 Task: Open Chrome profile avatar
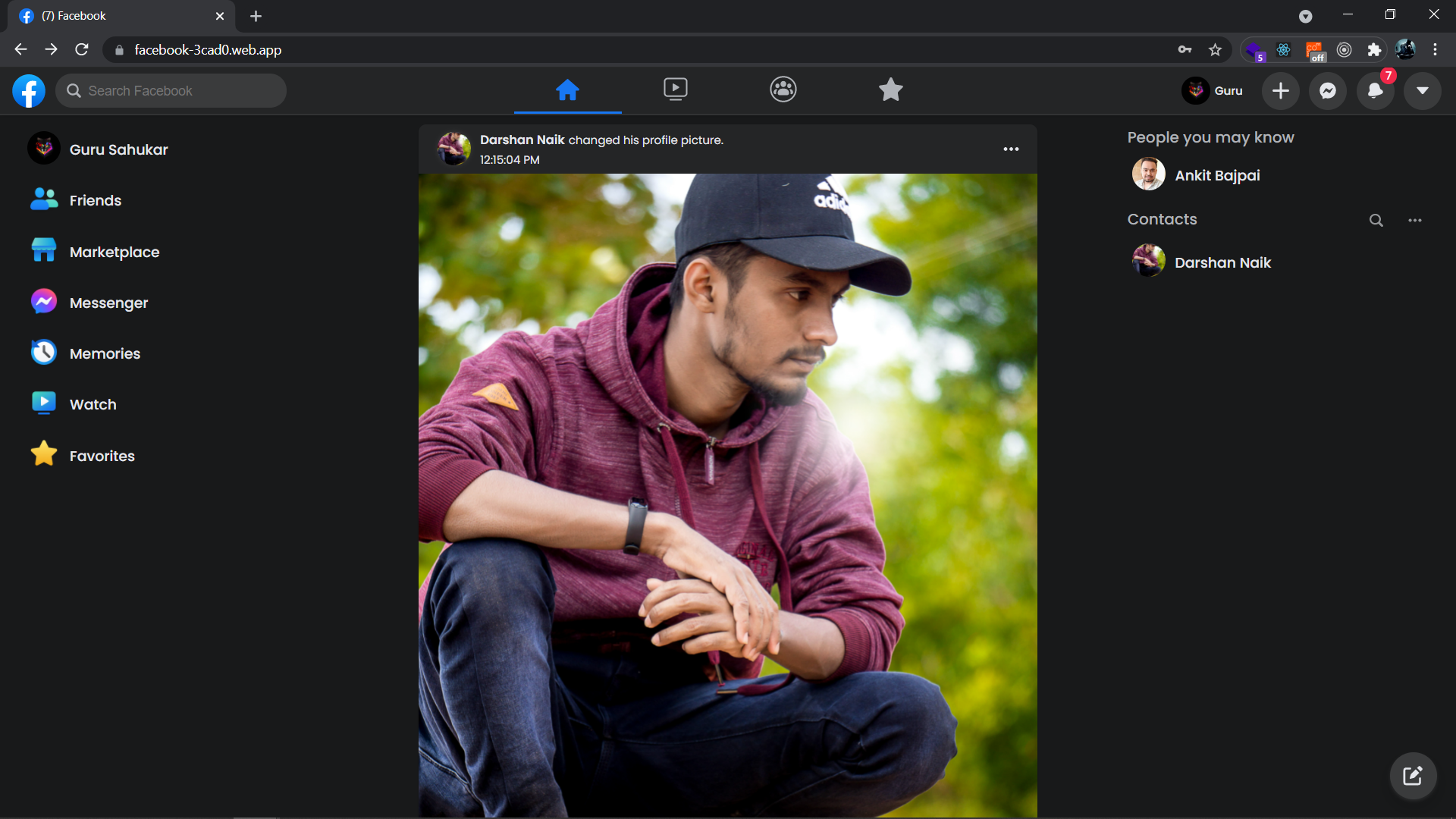tap(1405, 50)
